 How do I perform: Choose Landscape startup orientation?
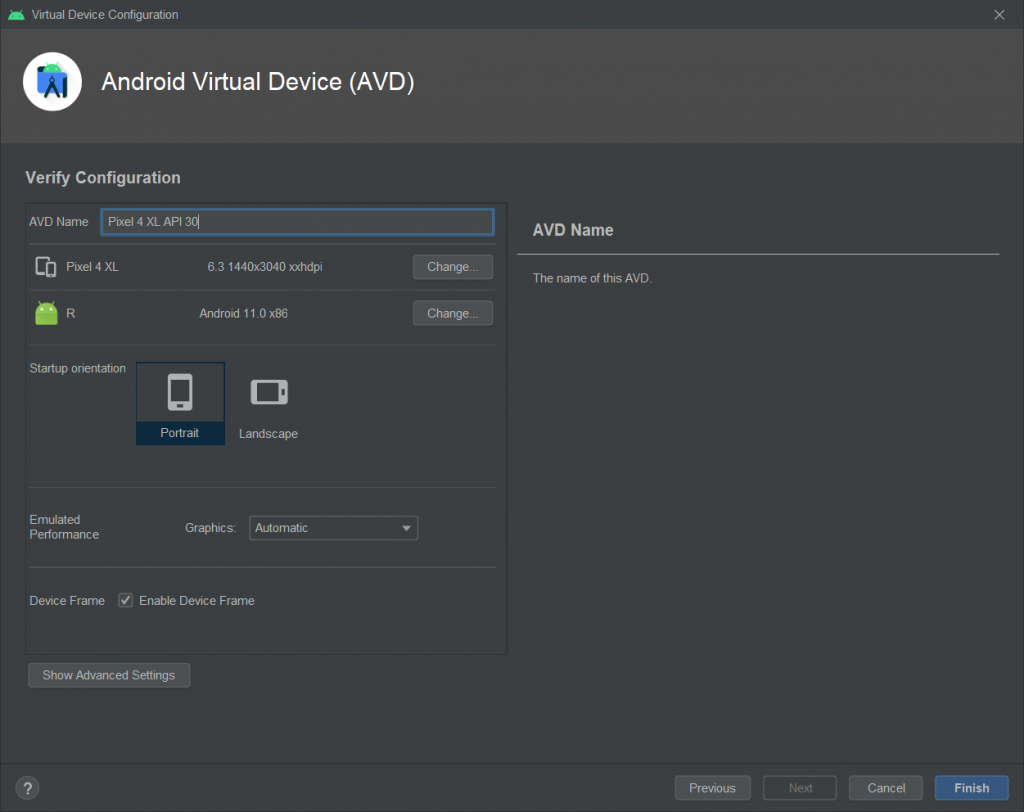click(268, 404)
